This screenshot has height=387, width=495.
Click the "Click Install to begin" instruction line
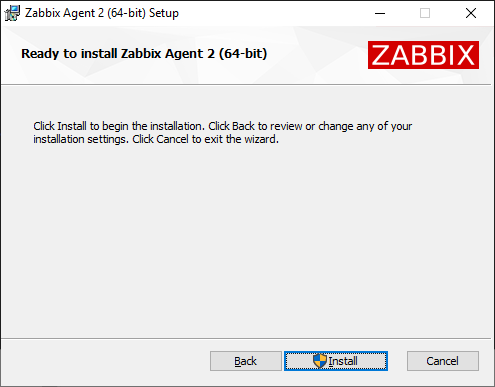pos(222,126)
